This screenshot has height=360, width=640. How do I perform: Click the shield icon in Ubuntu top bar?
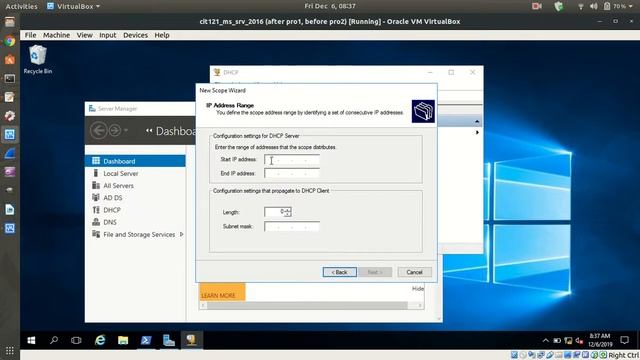coord(559,6)
